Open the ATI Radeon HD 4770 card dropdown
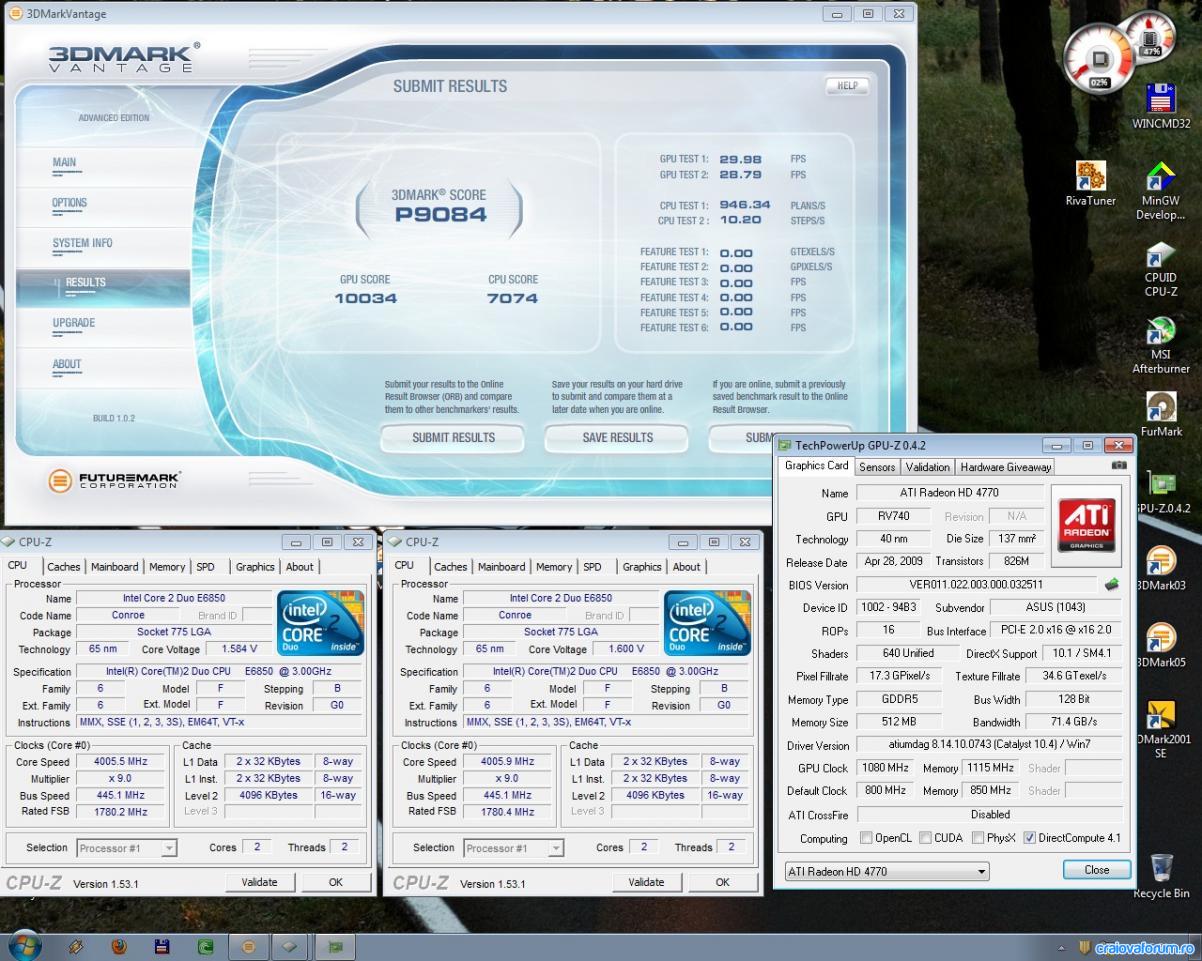Image resolution: width=1202 pixels, height=961 pixels. (x=887, y=871)
